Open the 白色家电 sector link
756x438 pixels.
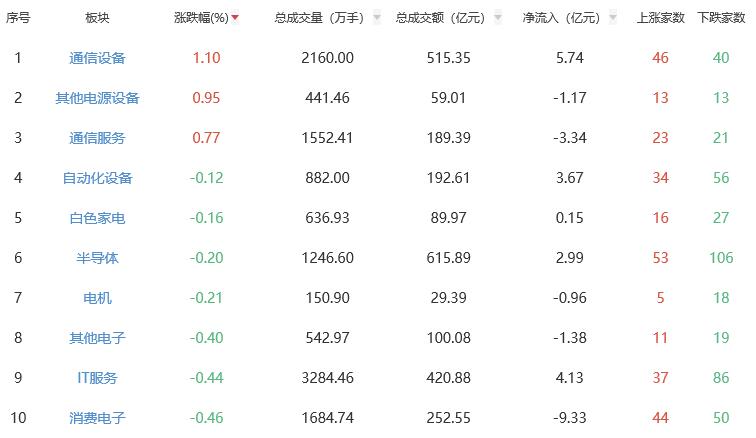coord(97,218)
